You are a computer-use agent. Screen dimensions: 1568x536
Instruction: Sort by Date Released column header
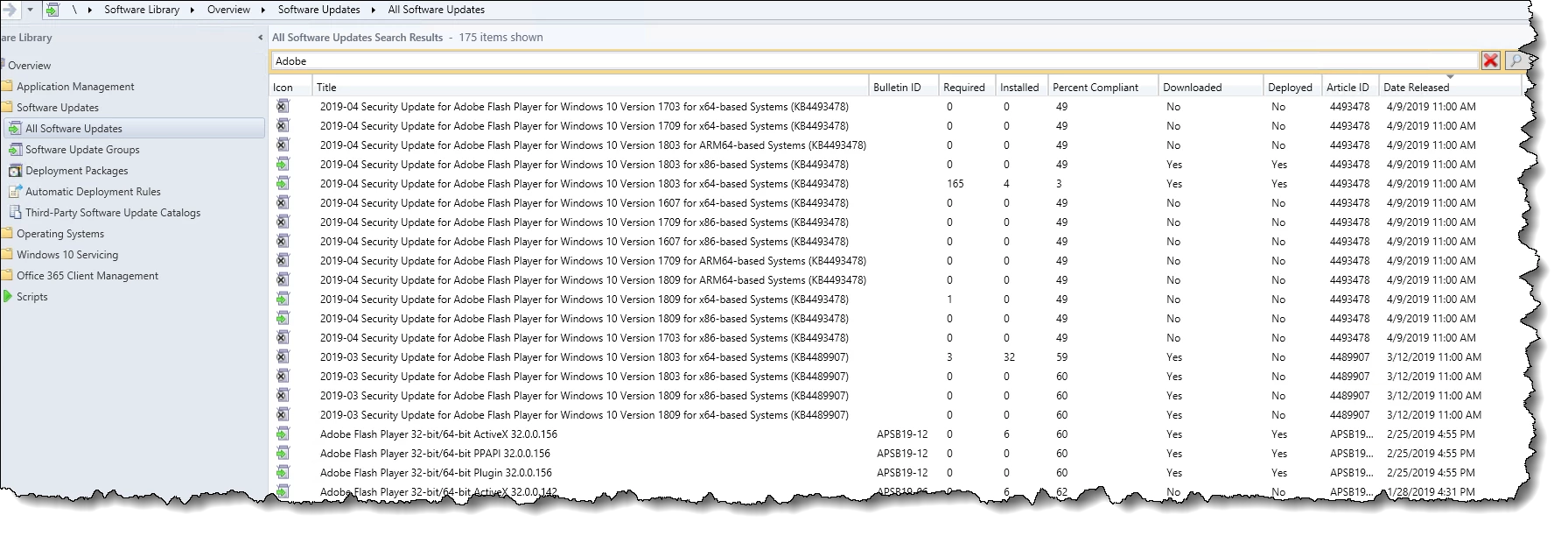[1451, 87]
